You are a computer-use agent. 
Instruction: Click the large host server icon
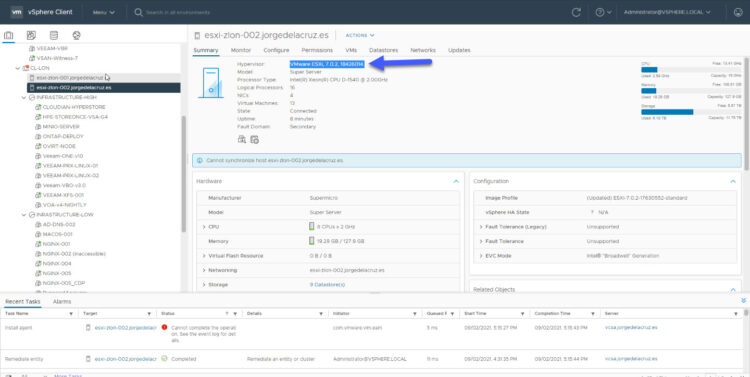tap(210, 83)
